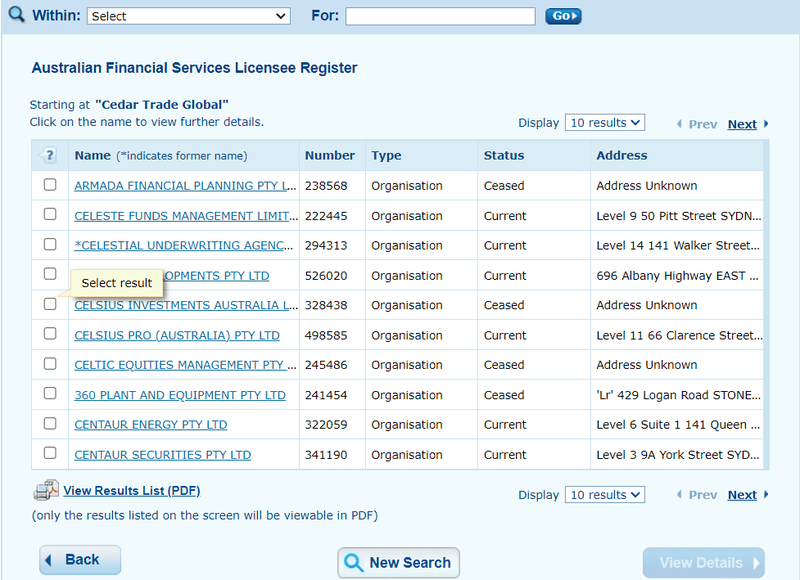Tick the checkbox for Celestial Underwriting Agency
This screenshot has height=580, width=800.
point(50,244)
